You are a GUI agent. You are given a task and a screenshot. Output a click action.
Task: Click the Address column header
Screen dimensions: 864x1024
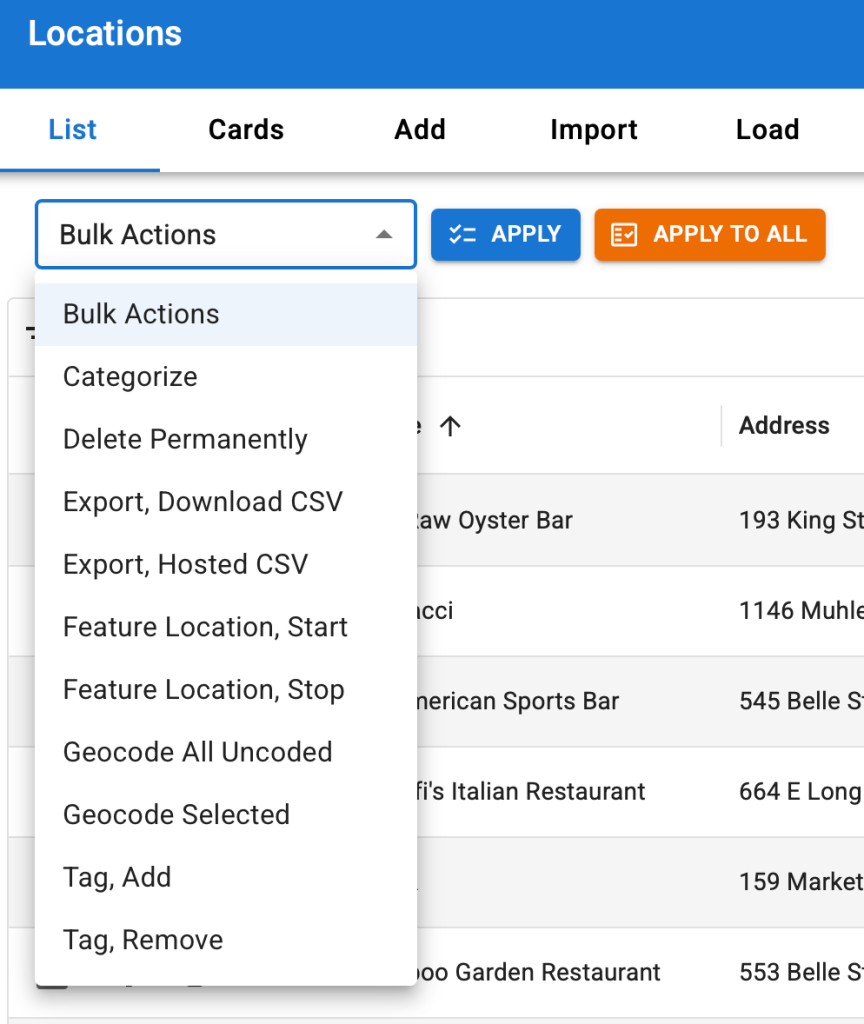coord(784,426)
